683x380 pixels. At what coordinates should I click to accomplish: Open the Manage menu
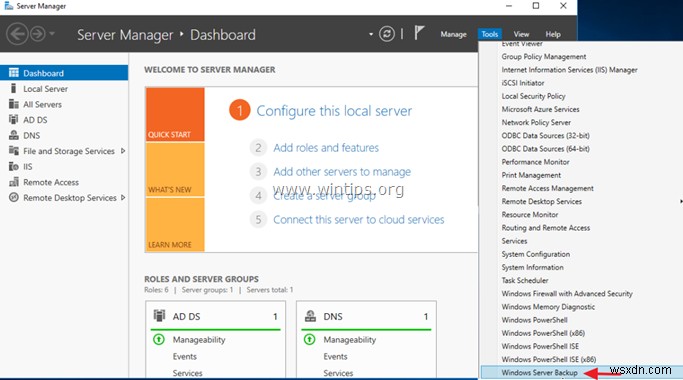tap(453, 34)
